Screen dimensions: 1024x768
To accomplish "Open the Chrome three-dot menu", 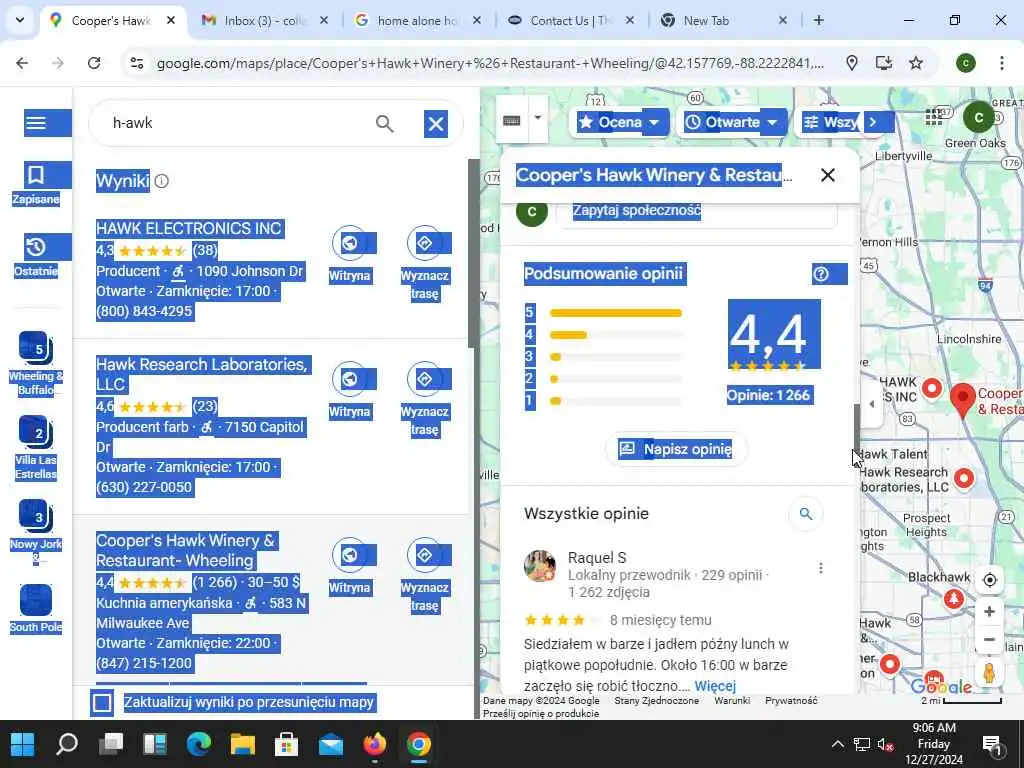I will tap(1001, 63).
